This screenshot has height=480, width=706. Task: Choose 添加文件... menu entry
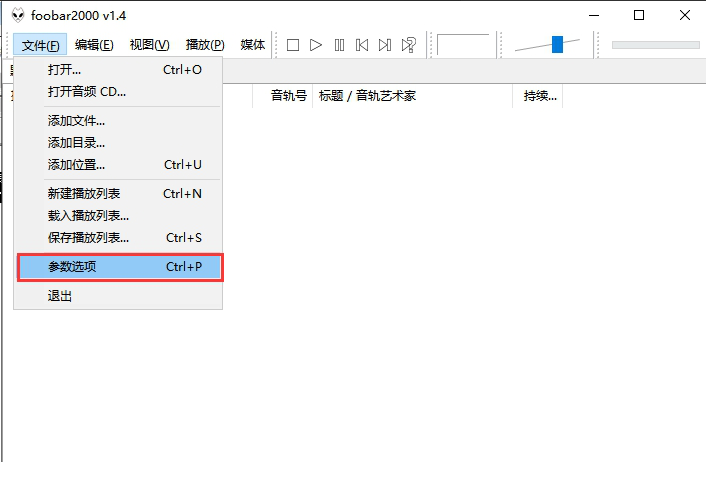[x=119, y=121]
